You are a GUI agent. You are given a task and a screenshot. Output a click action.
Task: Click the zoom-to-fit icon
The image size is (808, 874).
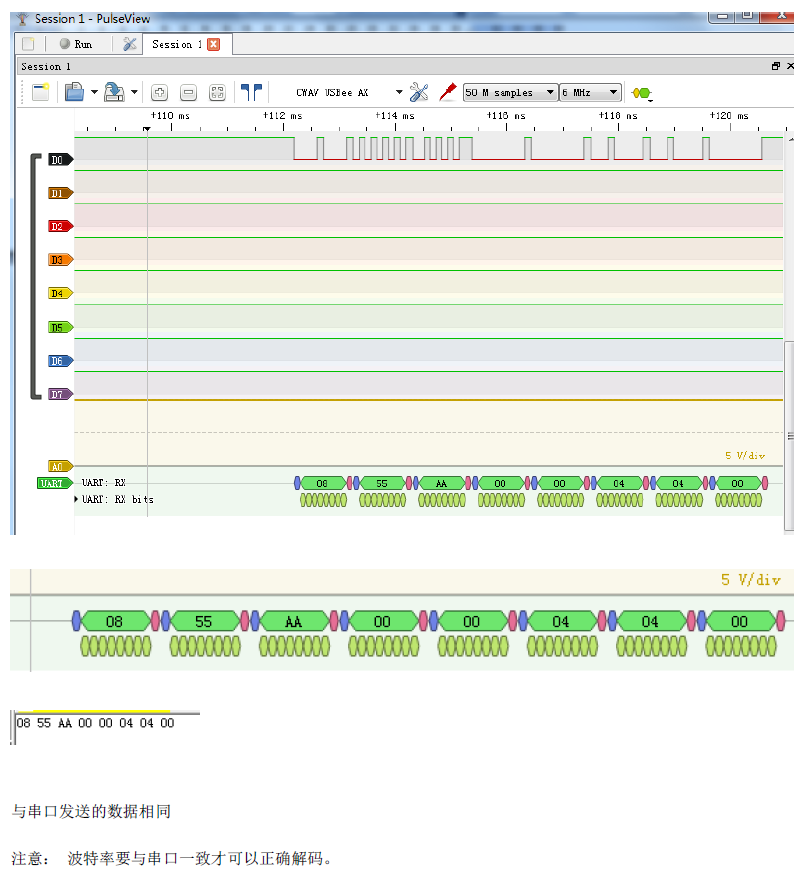coord(217,93)
